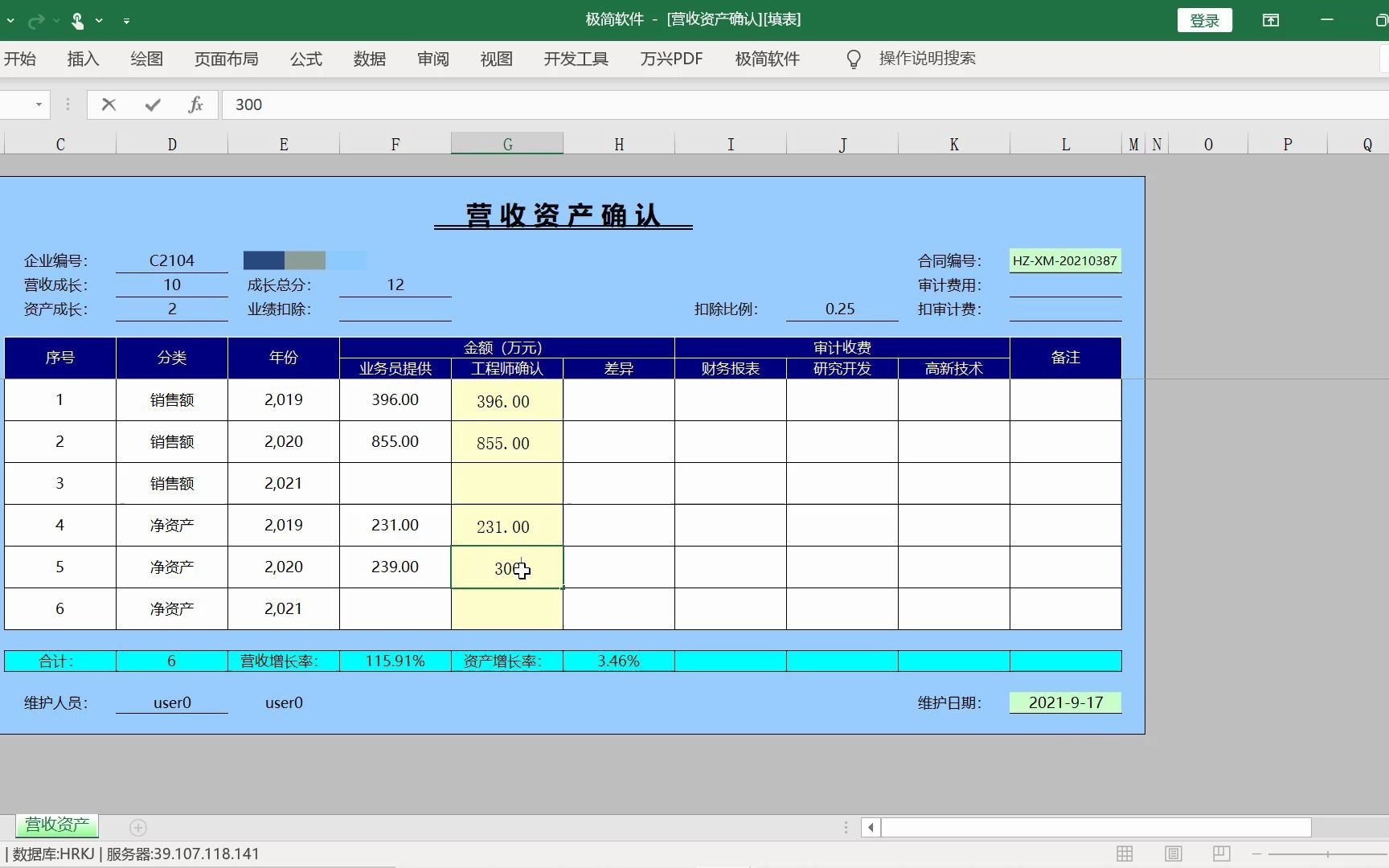The height and width of the screenshot is (868, 1389).
Task: Open the 绘图 ribbon tab
Action: [x=146, y=59]
